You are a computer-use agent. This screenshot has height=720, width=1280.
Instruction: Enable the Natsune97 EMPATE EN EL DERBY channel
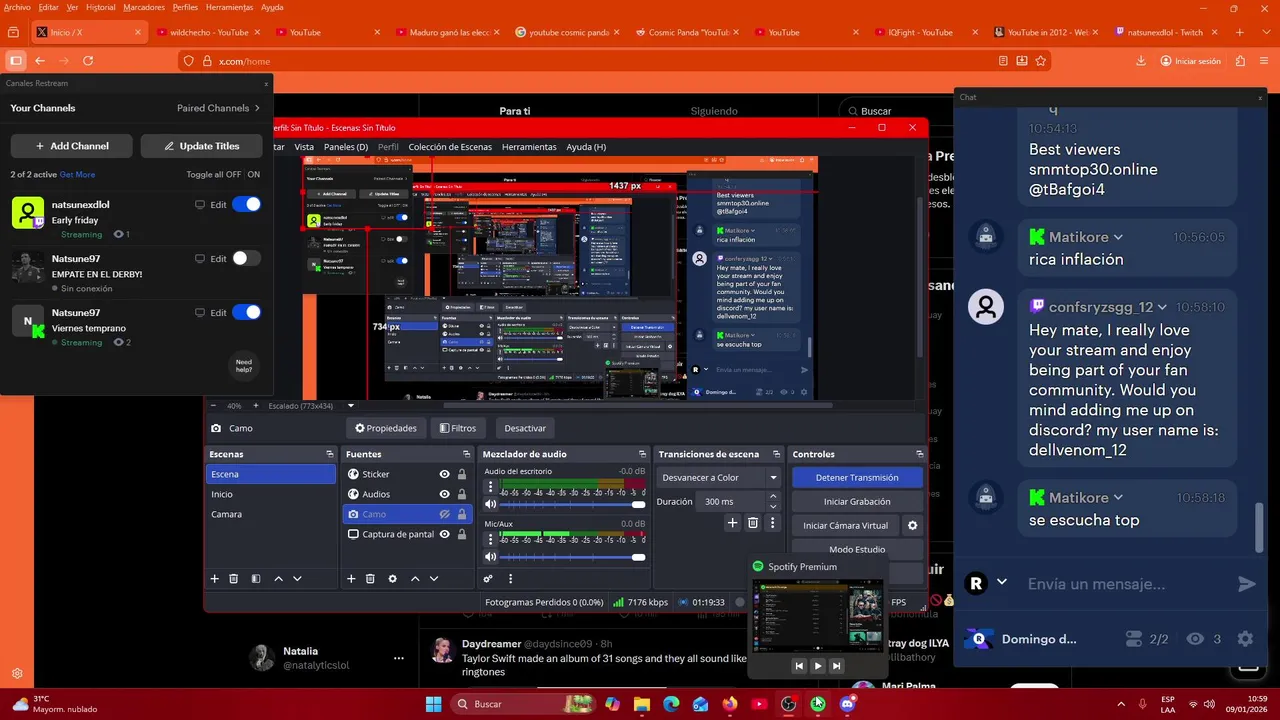pyautogui.click(x=246, y=258)
